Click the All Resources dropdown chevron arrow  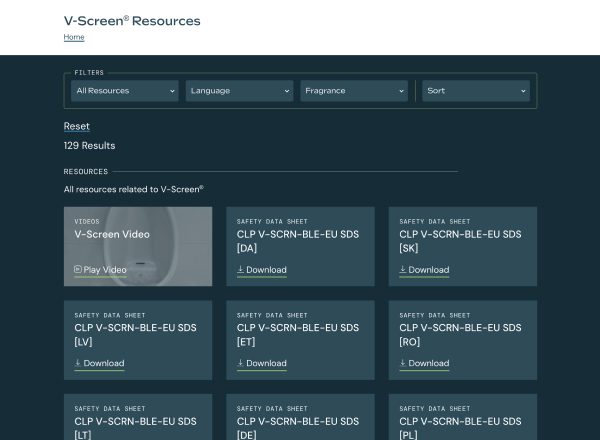[x=172, y=91]
